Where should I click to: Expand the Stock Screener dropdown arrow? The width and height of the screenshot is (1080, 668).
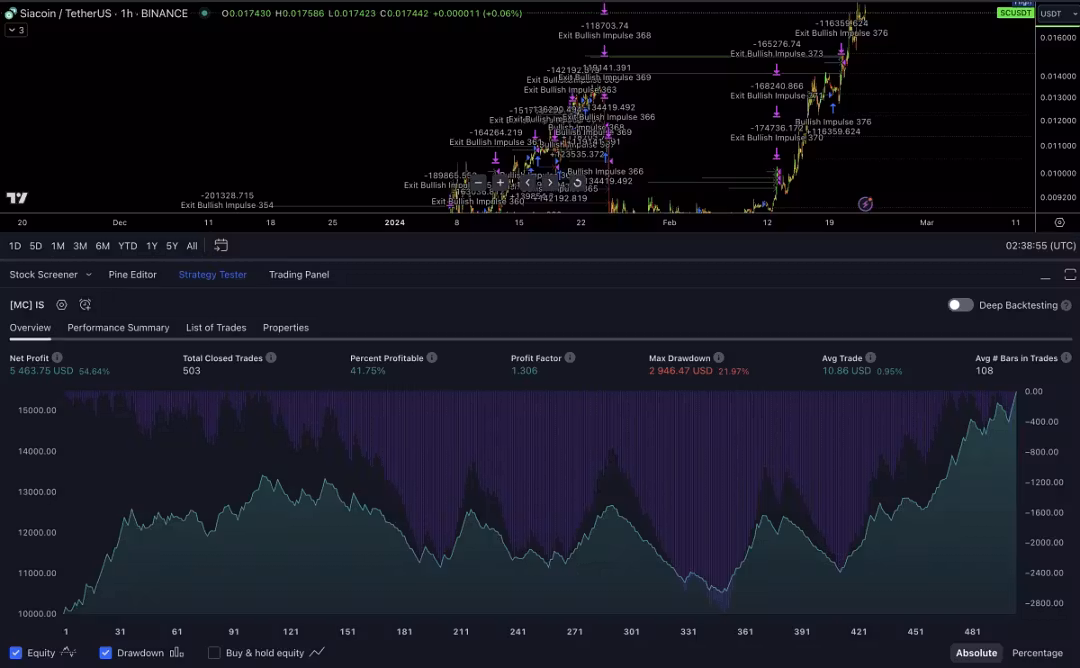point(88,274)
